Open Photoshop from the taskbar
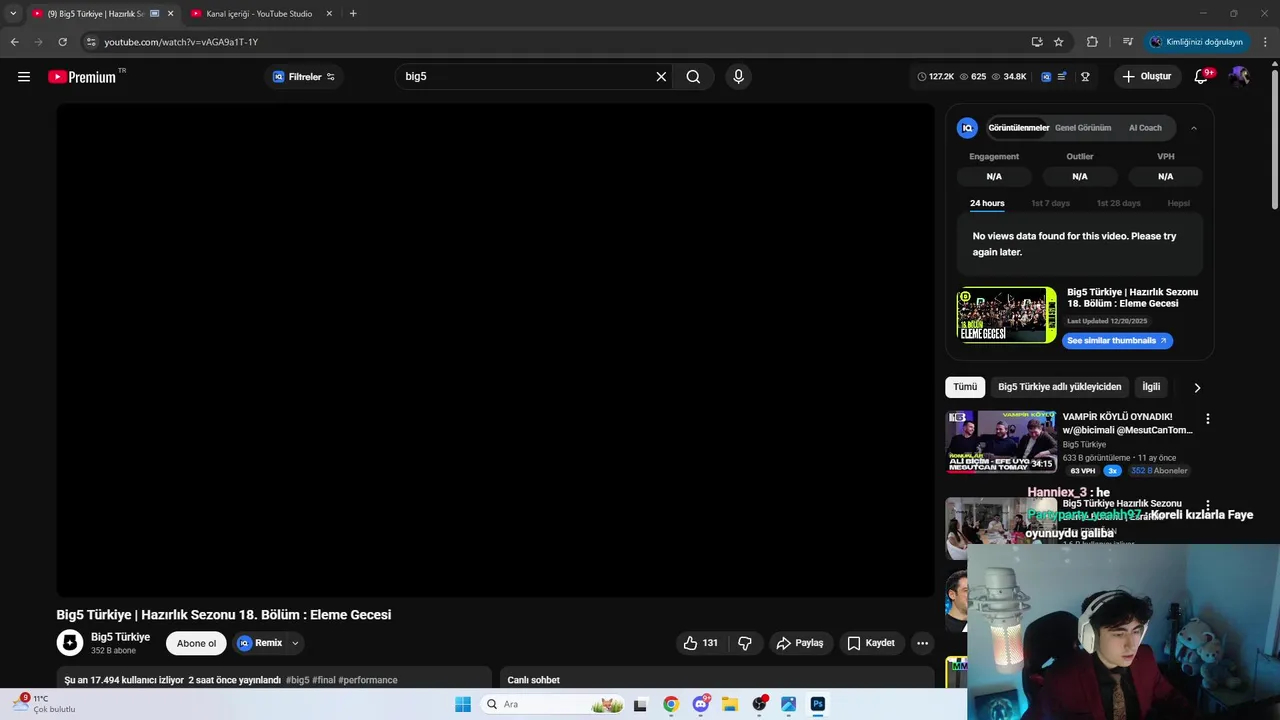The height and width of the screenshot is (720, 1280). click(x=817, y=704)
